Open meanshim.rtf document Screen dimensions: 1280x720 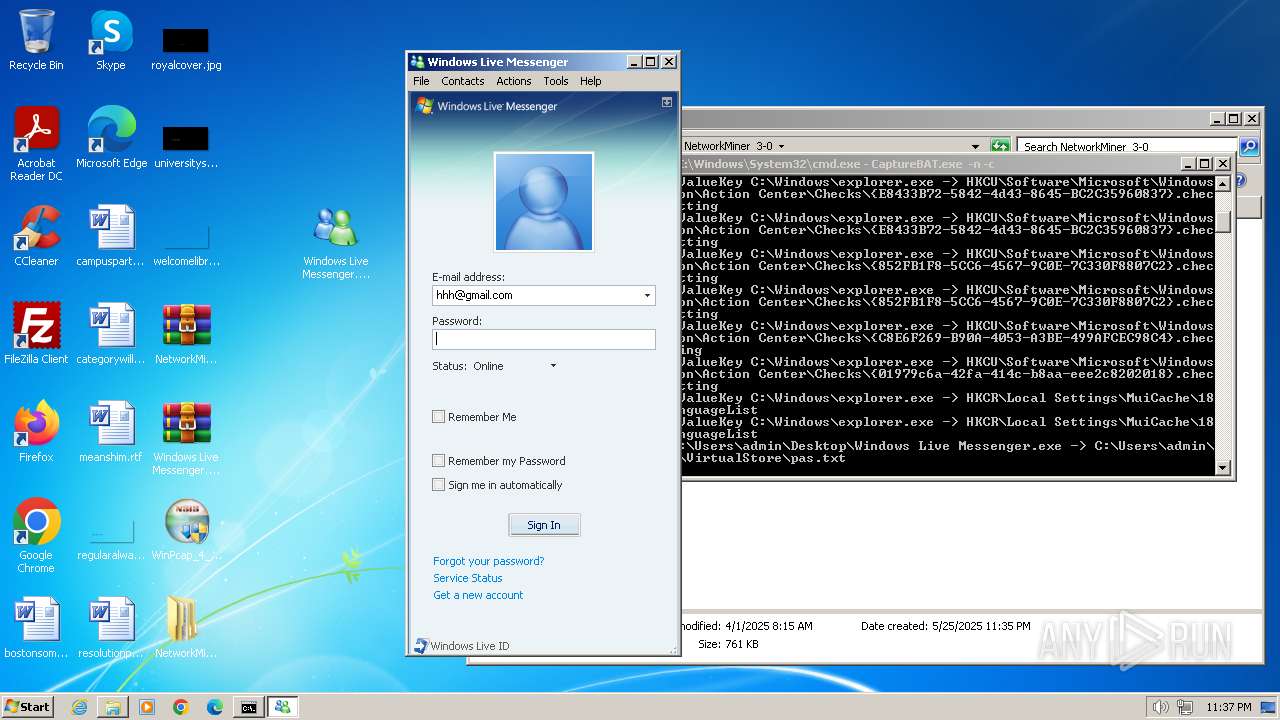coord(111,432)
